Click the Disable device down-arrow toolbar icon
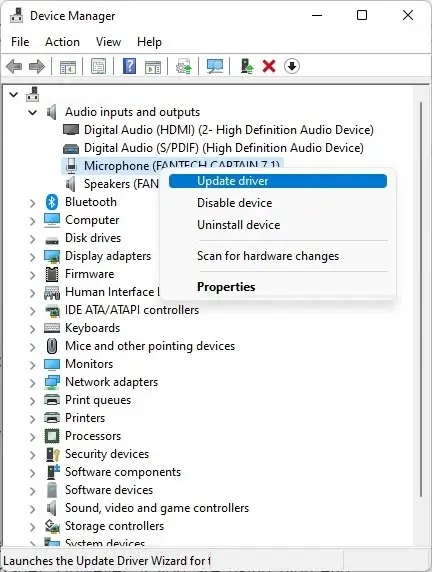The width and height of the screenshot is (432, 572). point(292,66)
